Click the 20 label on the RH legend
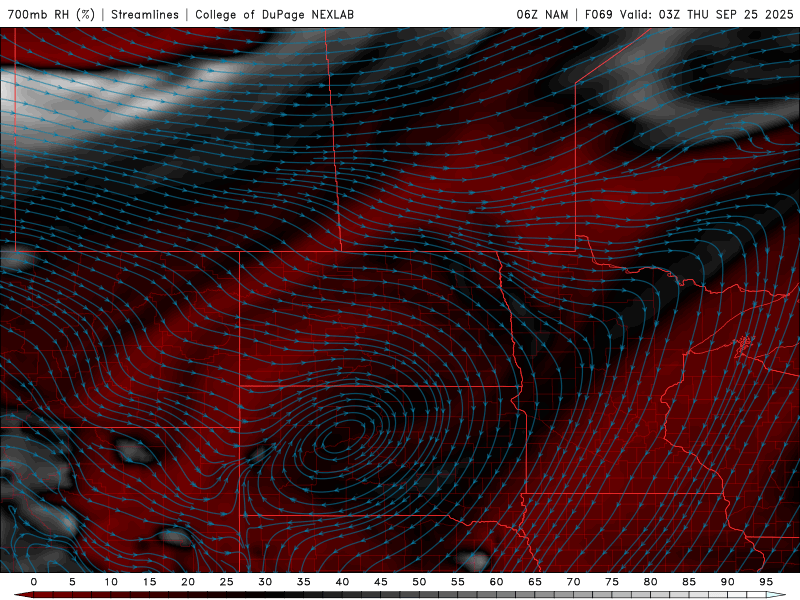 188,582
